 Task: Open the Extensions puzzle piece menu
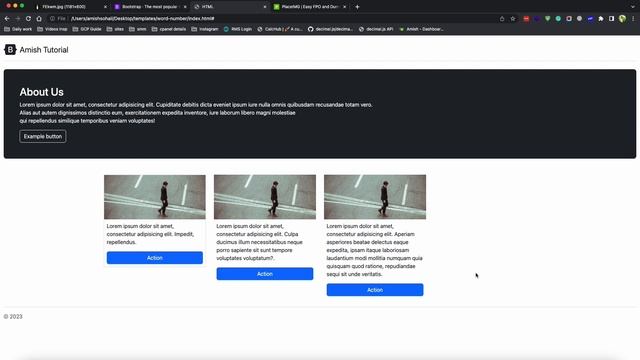(x=601, y=18)
